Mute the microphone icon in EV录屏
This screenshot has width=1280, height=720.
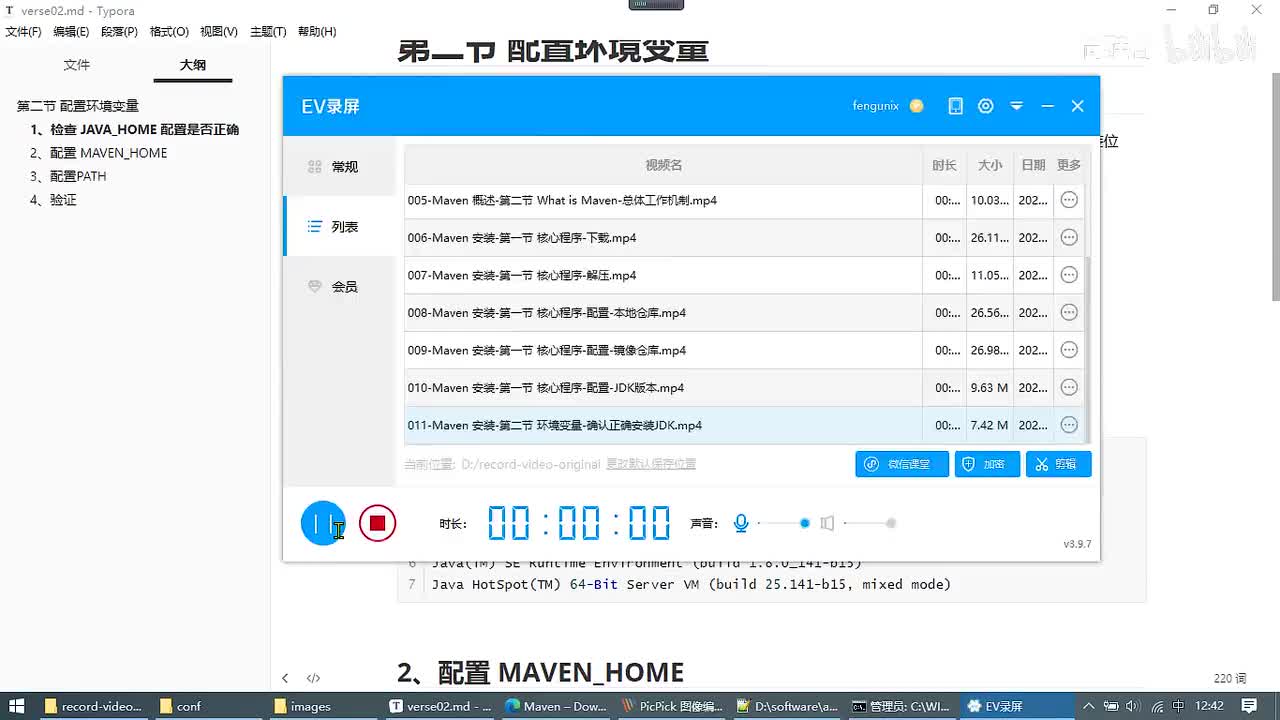[741, 523]
